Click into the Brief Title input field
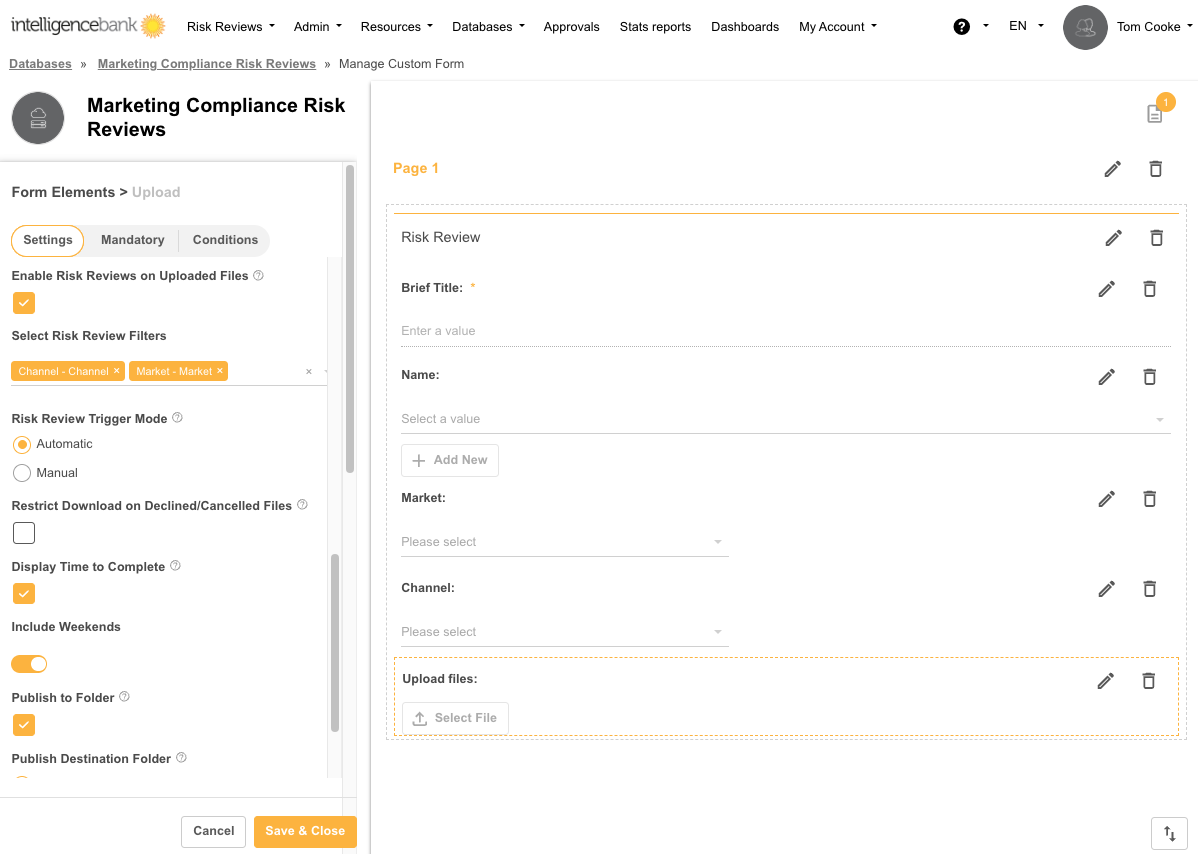 pos(785,331)
